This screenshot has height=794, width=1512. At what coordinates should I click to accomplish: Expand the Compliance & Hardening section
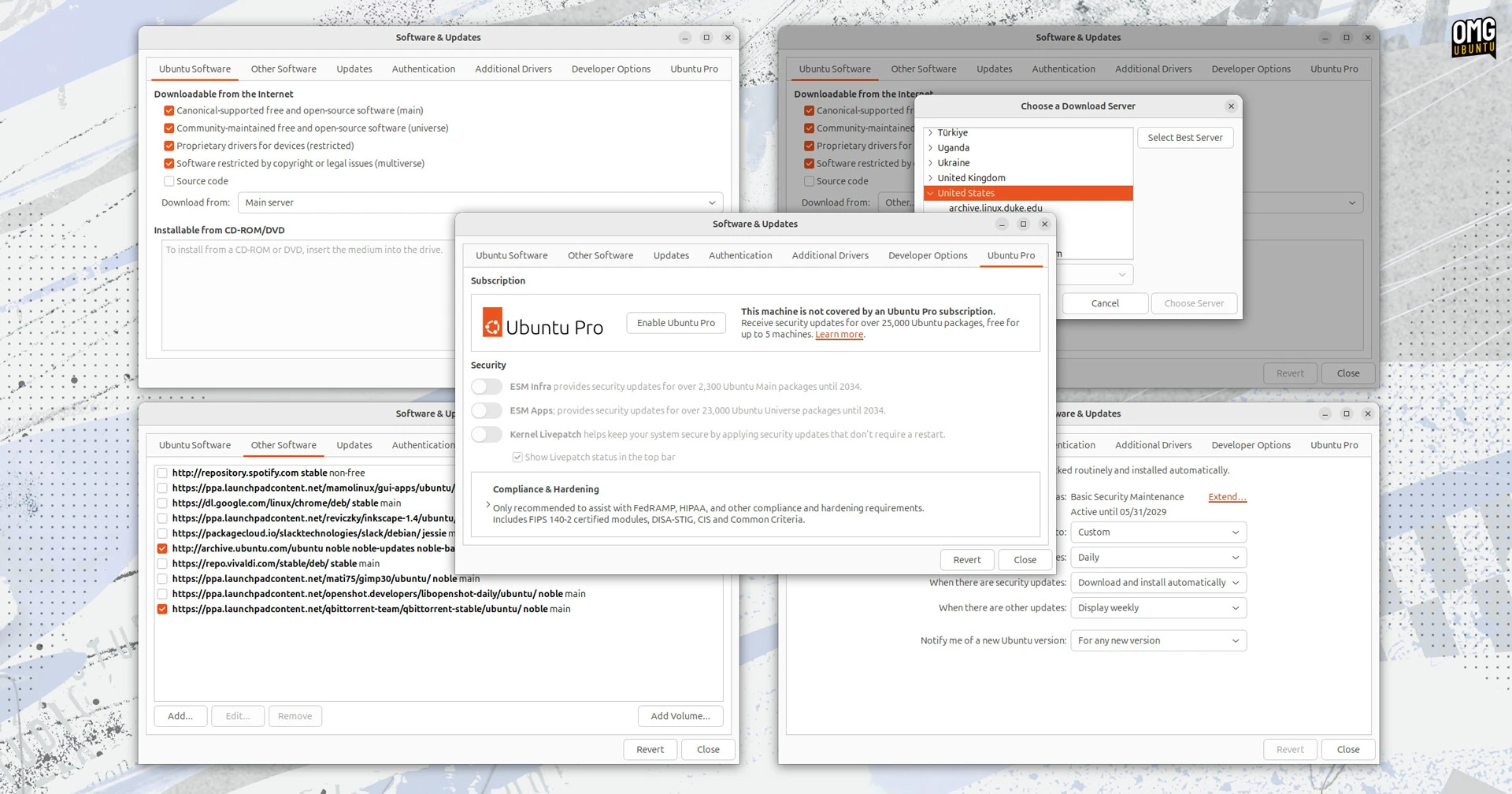pyautogui.click(x=488, y=505)
